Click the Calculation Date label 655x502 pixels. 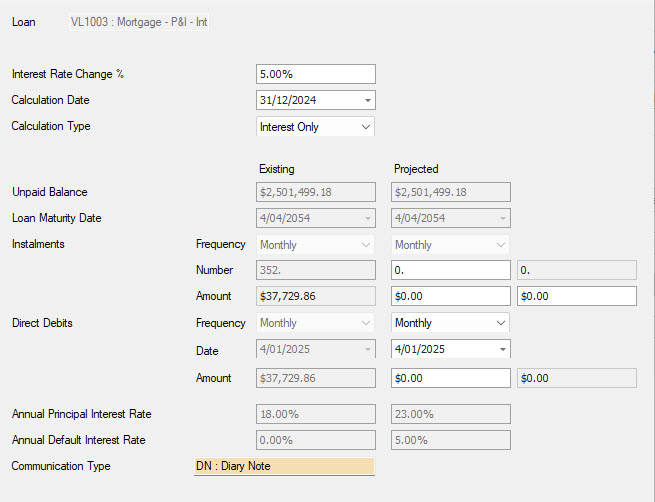[x=51, y=100]
